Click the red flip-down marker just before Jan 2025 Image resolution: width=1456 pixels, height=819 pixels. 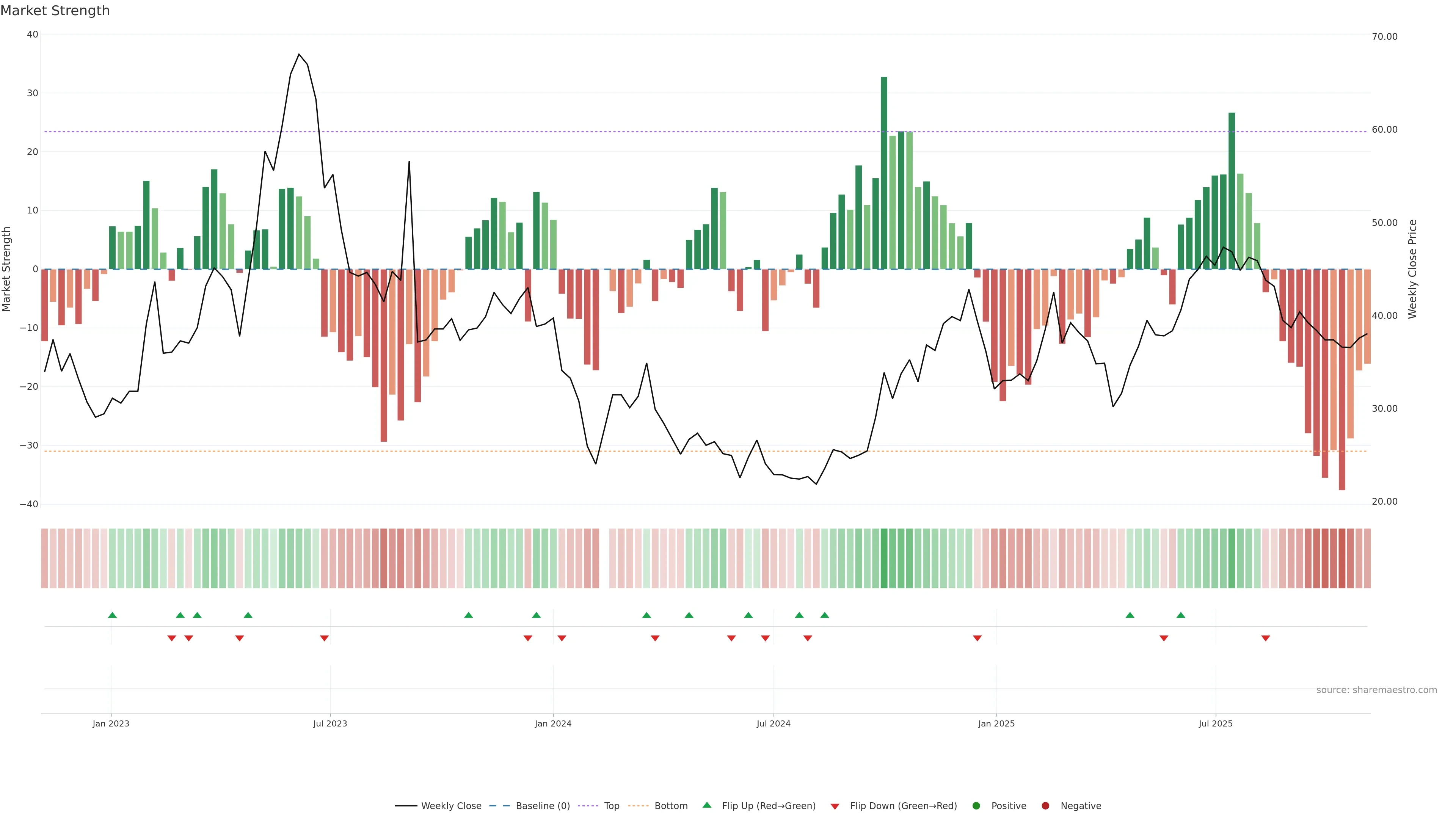click(977, 638)
